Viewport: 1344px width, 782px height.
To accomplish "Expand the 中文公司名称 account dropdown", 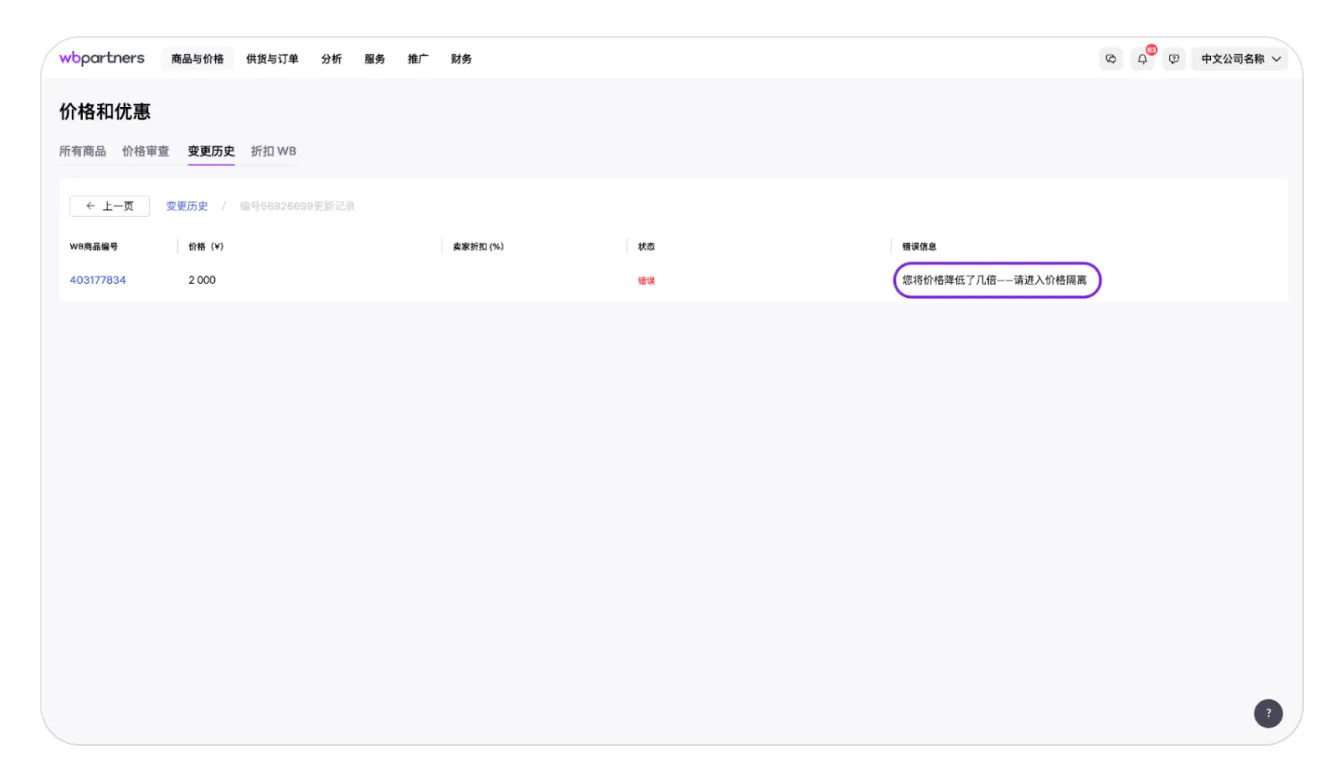I will [x=1240, y=59].
